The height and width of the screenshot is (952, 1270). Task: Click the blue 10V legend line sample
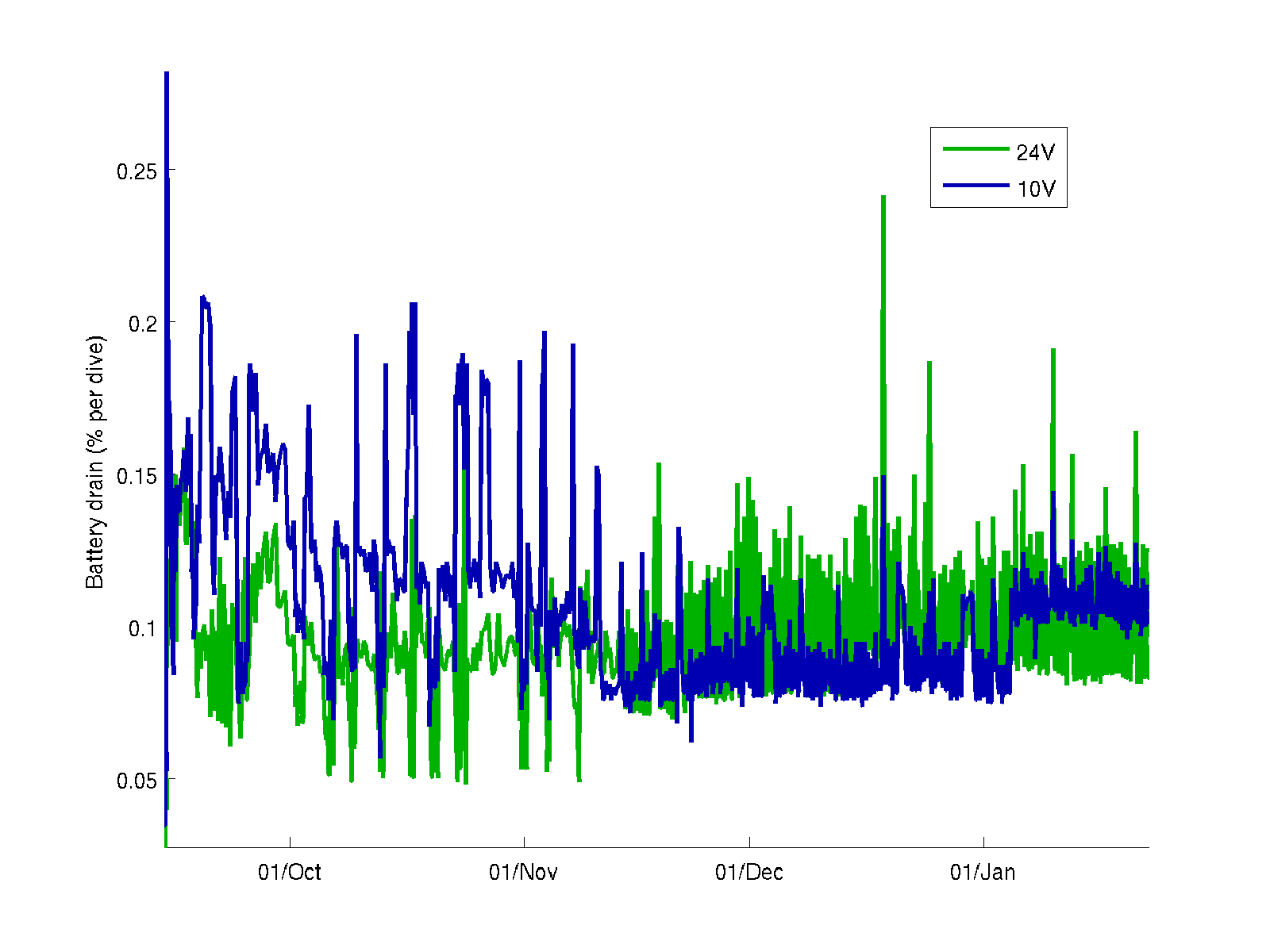[976, 186]
